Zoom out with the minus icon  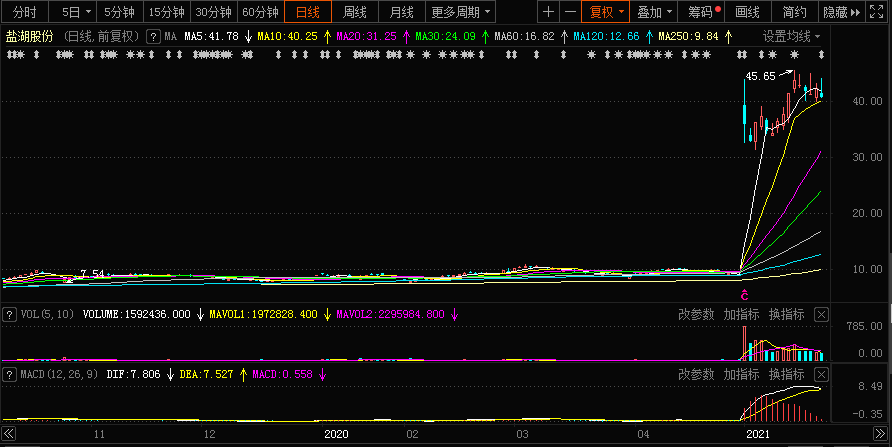(x=570, y=12)
